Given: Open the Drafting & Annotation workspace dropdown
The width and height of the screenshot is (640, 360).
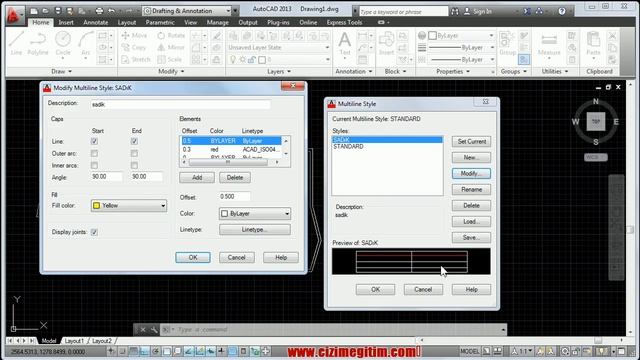Looking at the screenshot, I should [x=187, y=11].
